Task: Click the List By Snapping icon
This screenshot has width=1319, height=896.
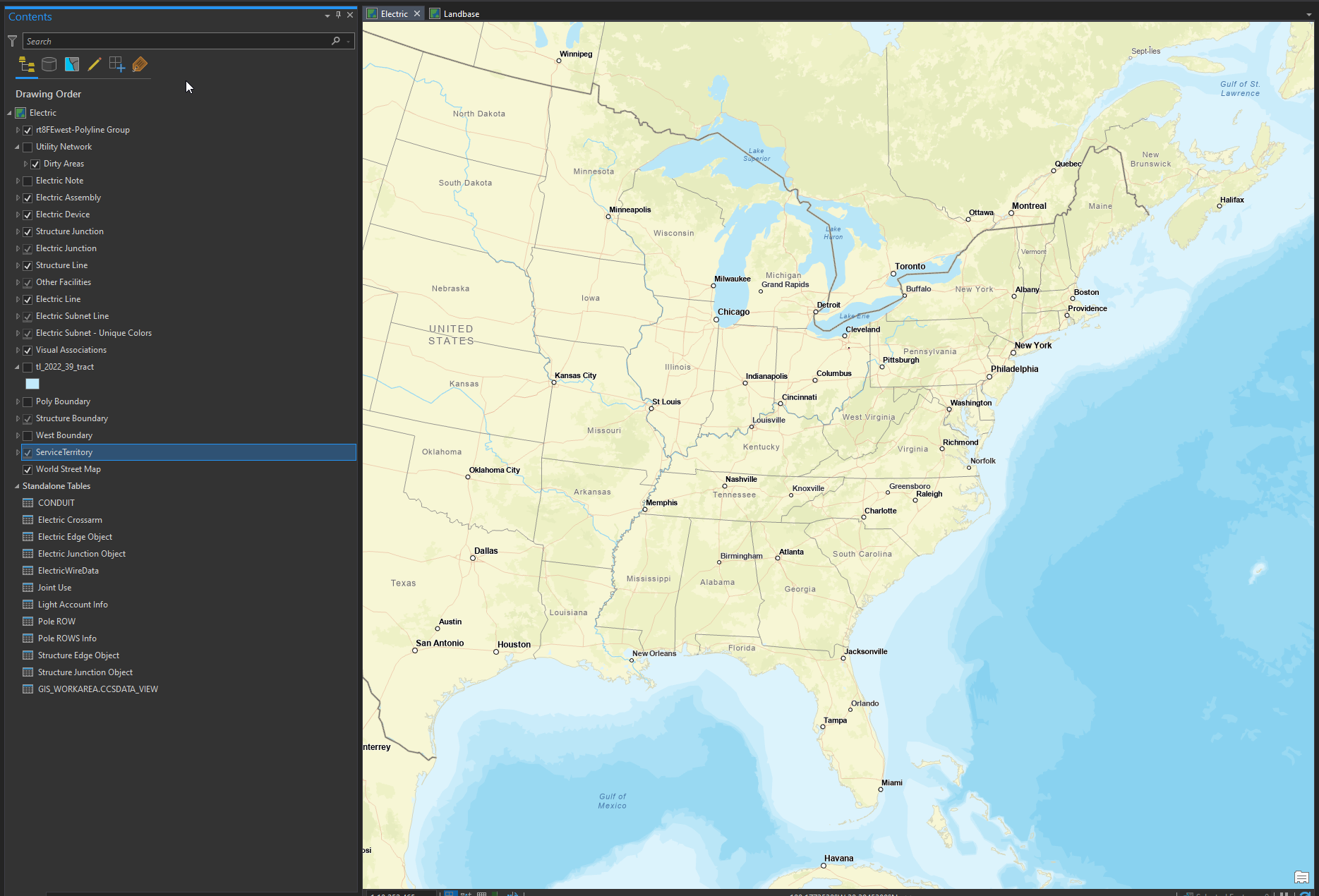Action: tap(117, 64)
